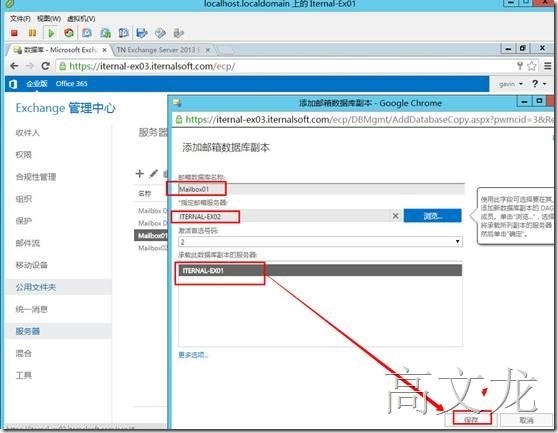The width and height of the screenshot is (558, 433).
Task: Click the CD/DVD drive connect icon
Action: 160,33
